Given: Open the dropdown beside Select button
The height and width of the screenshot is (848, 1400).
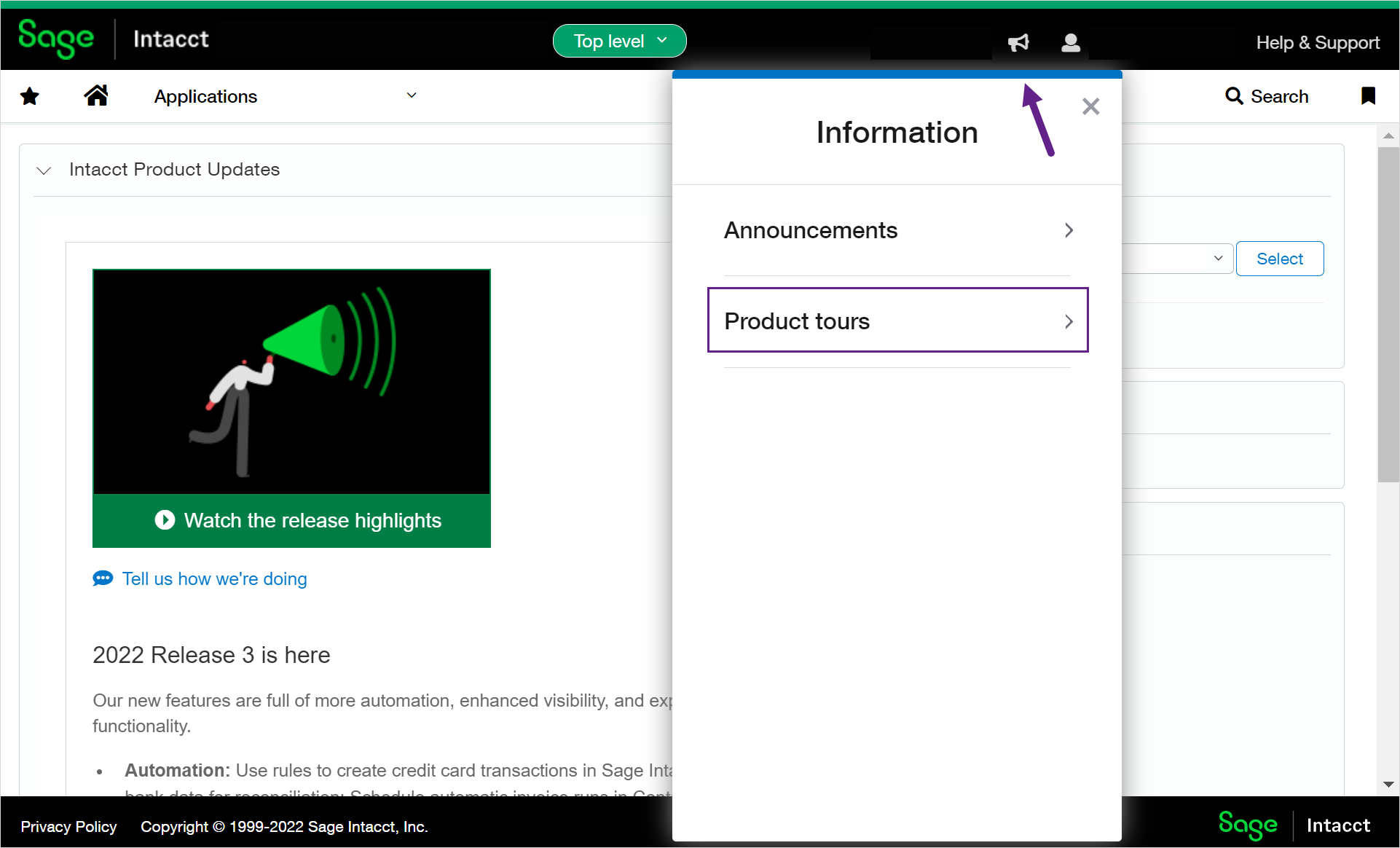Looking at the screenshot, I should (1217, 259).
